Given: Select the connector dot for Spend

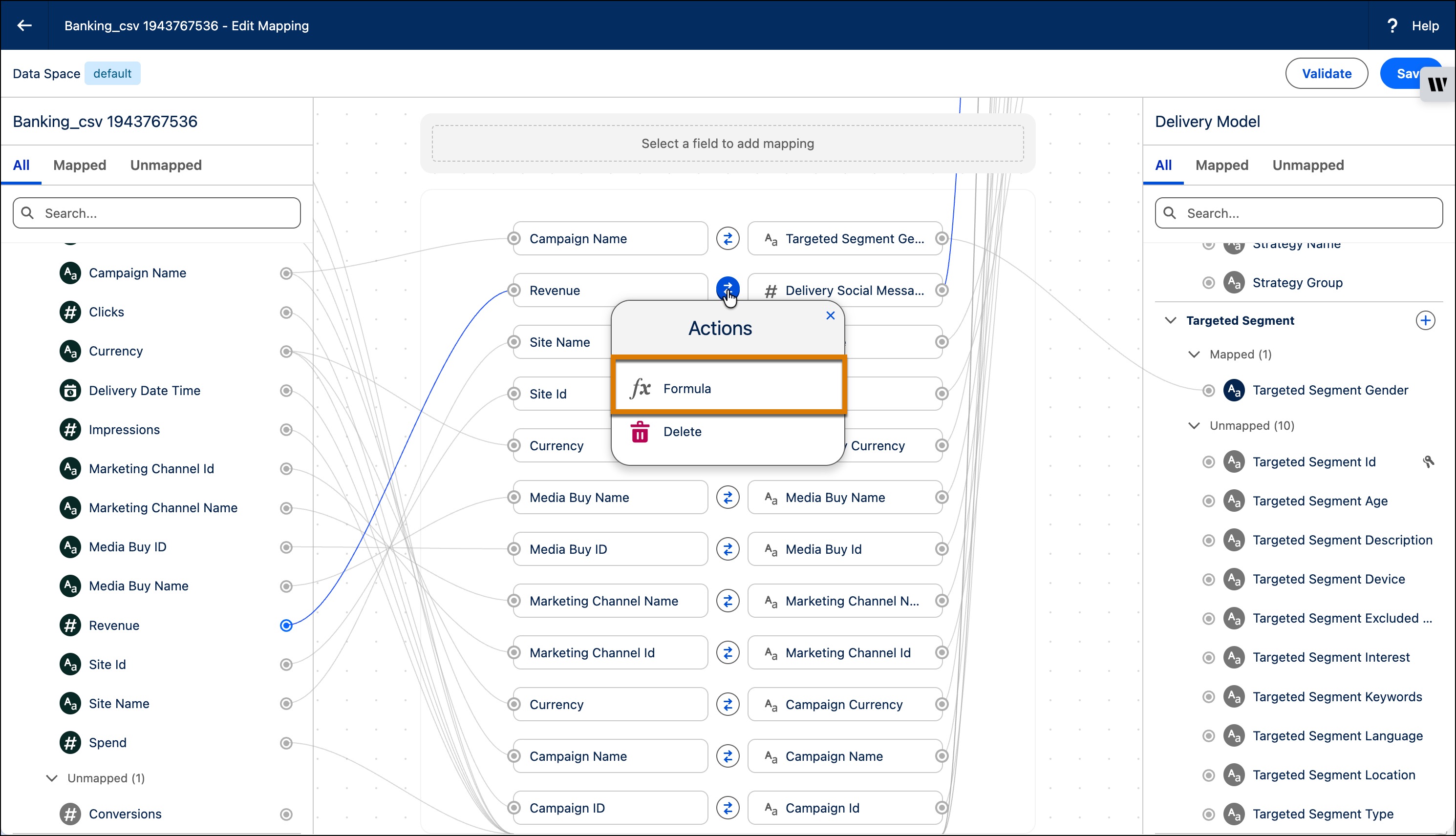Looking at the screenshot, I should click(x=286, y=743).
